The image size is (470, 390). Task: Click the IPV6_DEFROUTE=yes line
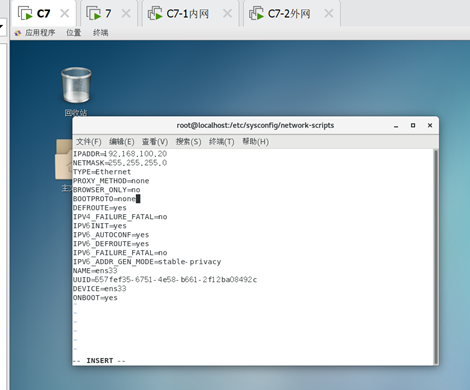tap(111, 244)
